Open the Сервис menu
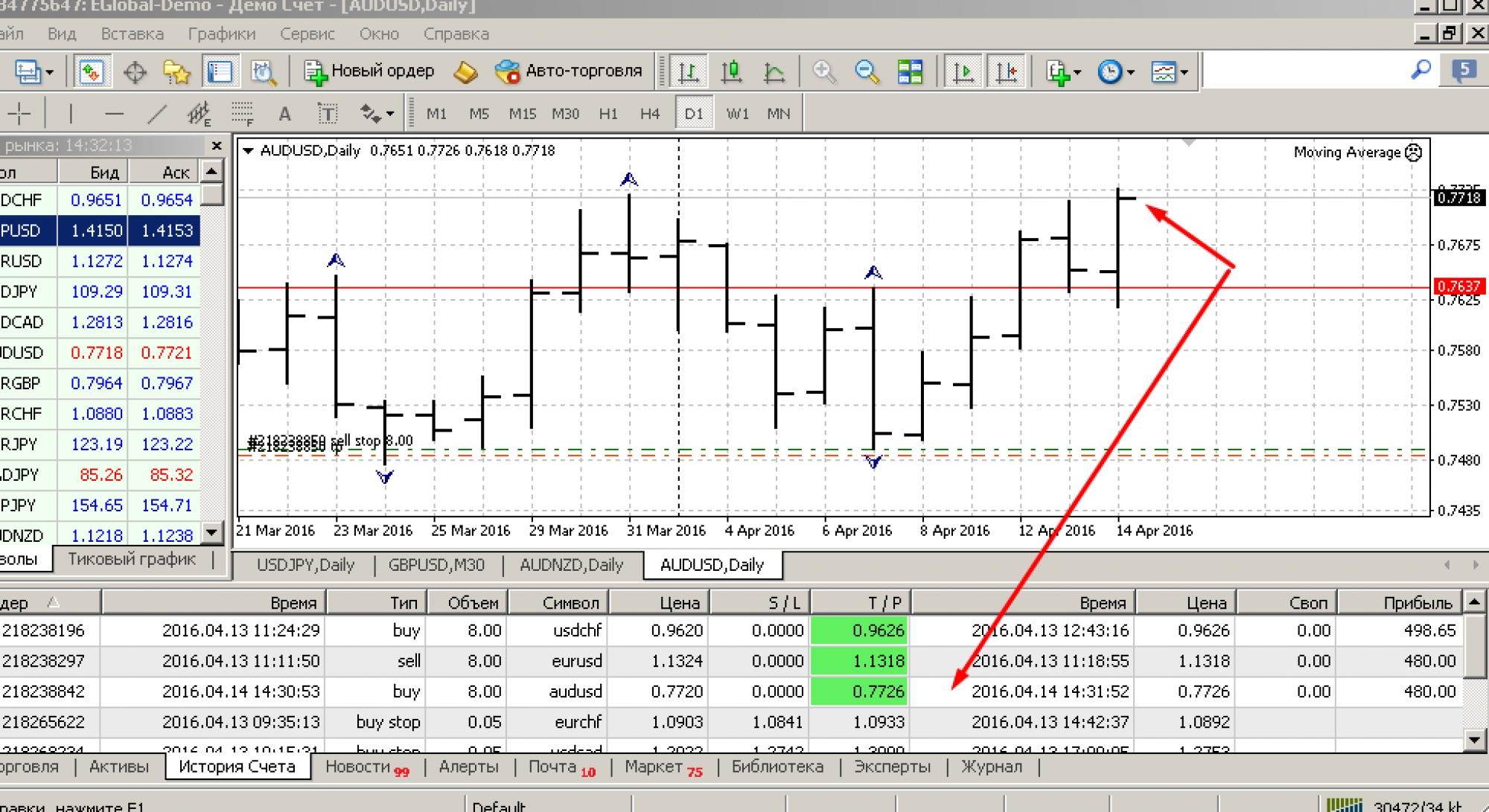Image resolution: width=1489 pixels, height=812 pixels. click(x=307, y=34)
